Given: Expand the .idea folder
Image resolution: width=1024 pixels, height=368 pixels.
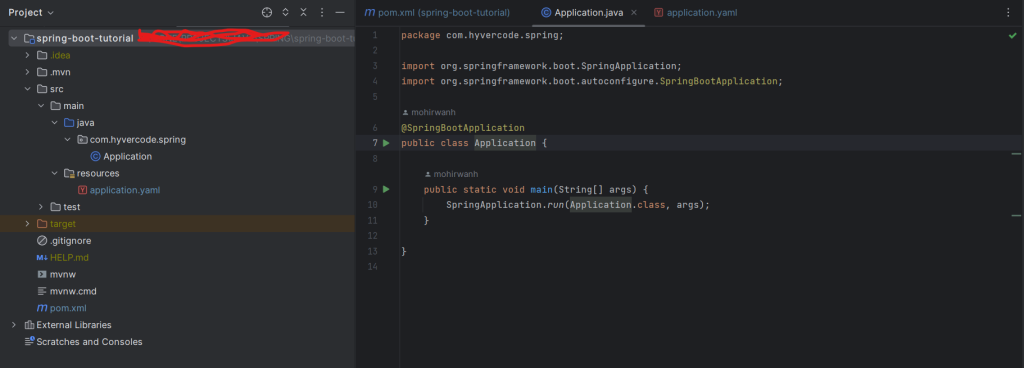Looking at the screenshot, I should pos(27,55).
